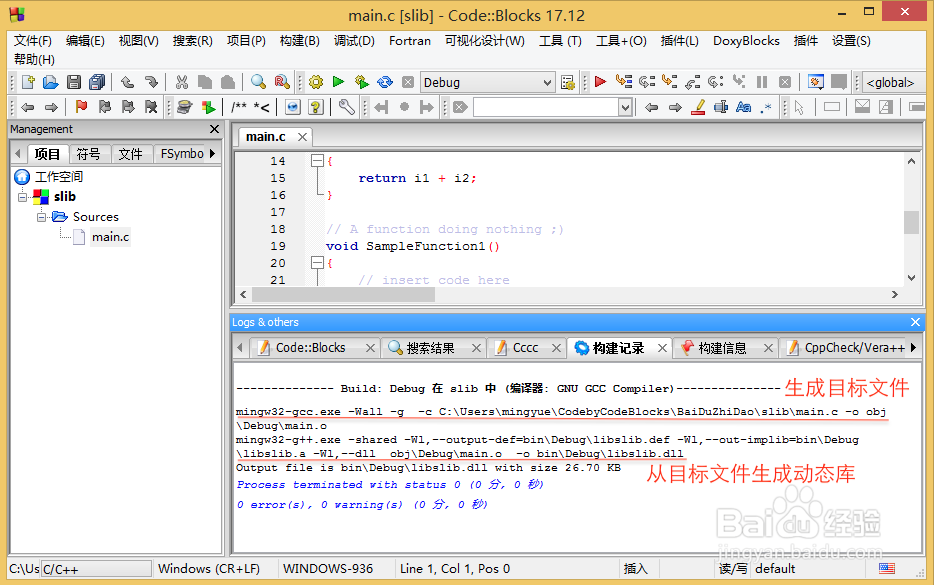Save the current file
The width and height of the screenshot is (934, 585).
[x=74, y=82]
